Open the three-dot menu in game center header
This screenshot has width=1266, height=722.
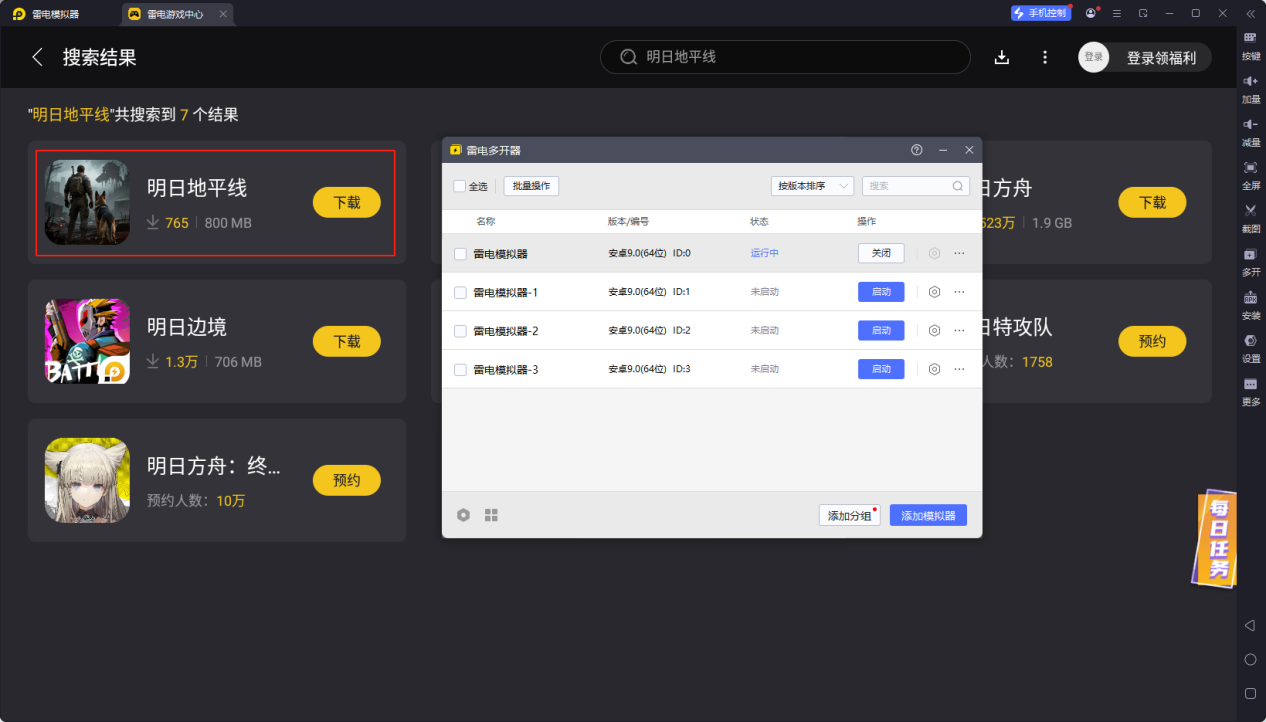1045,57
